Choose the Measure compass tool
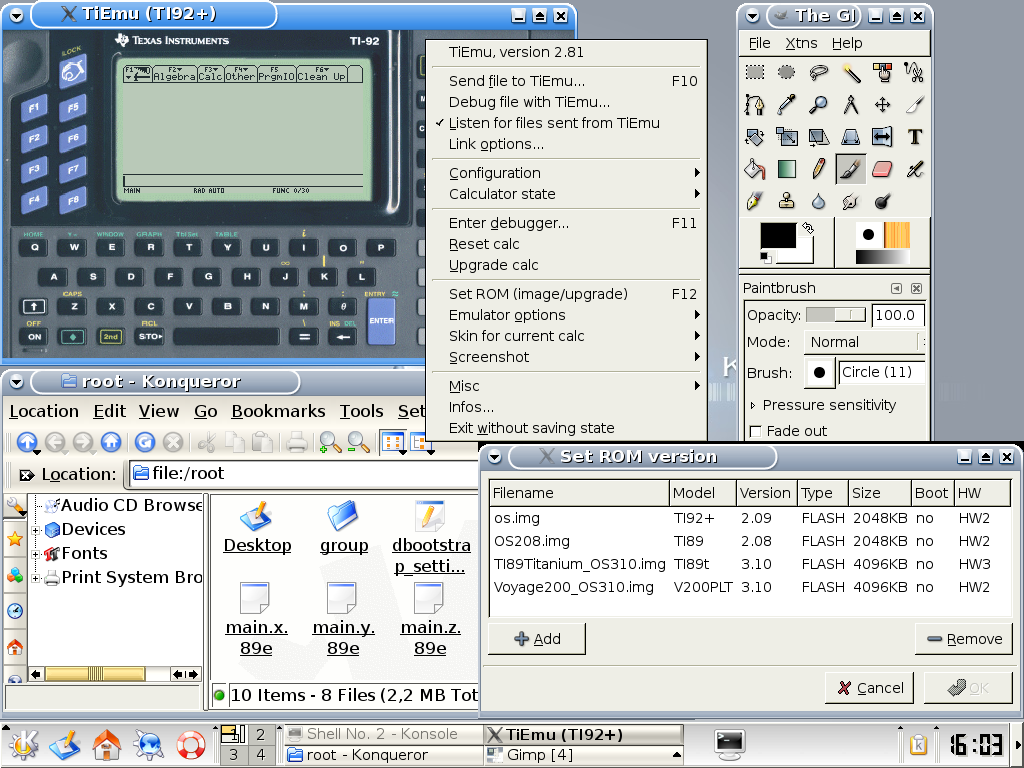 (x=851, y=104)
